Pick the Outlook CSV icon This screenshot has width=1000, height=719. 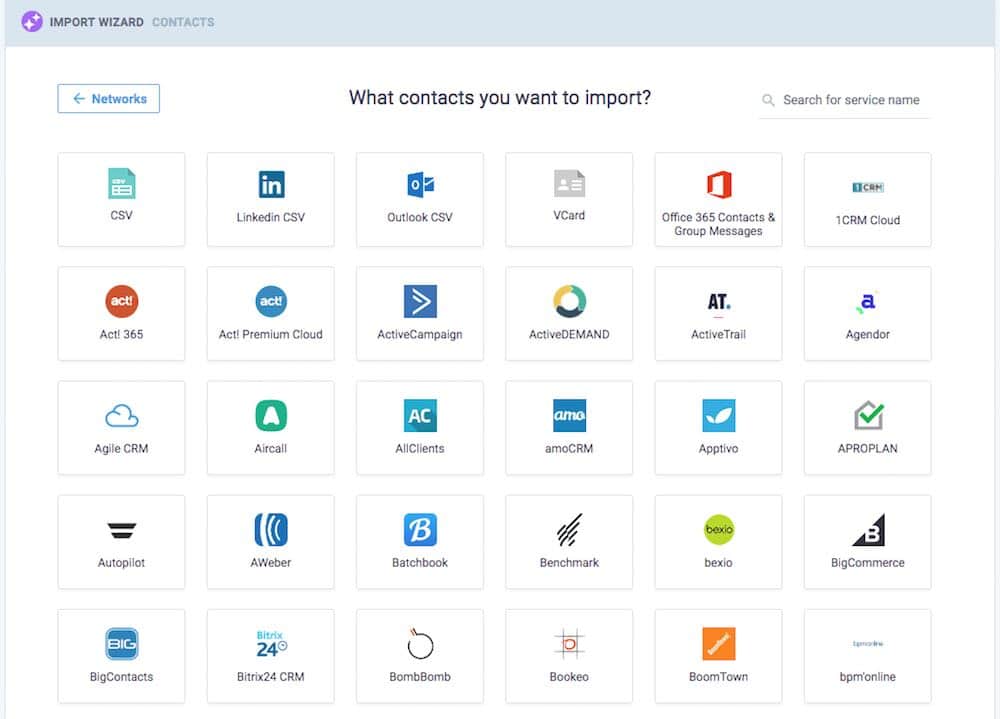click(420, 184)
